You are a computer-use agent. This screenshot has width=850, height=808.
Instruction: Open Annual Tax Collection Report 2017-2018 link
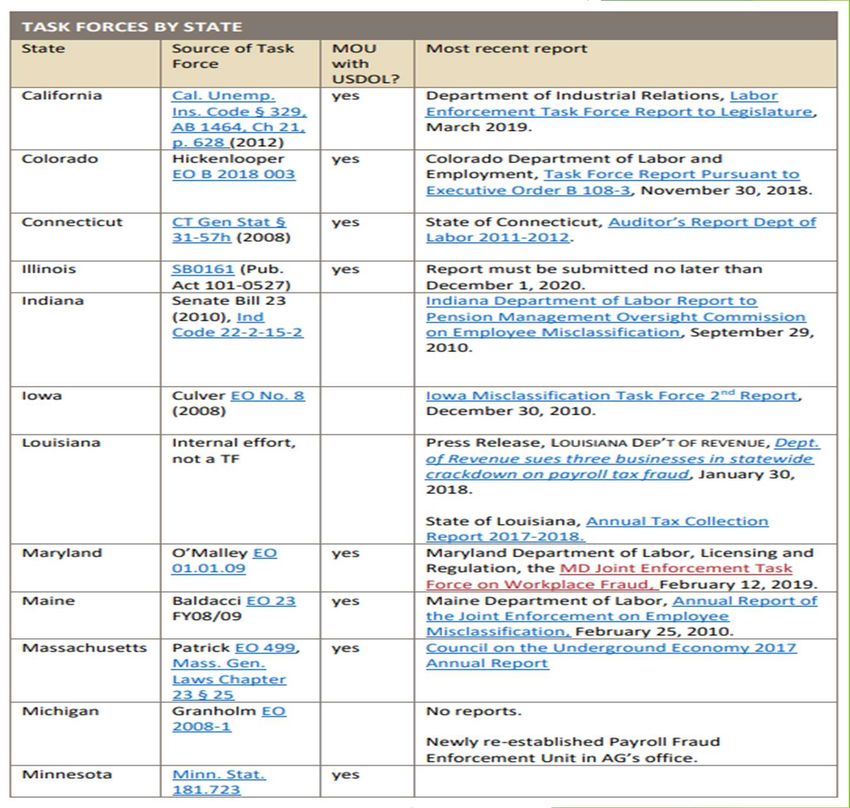597,529
